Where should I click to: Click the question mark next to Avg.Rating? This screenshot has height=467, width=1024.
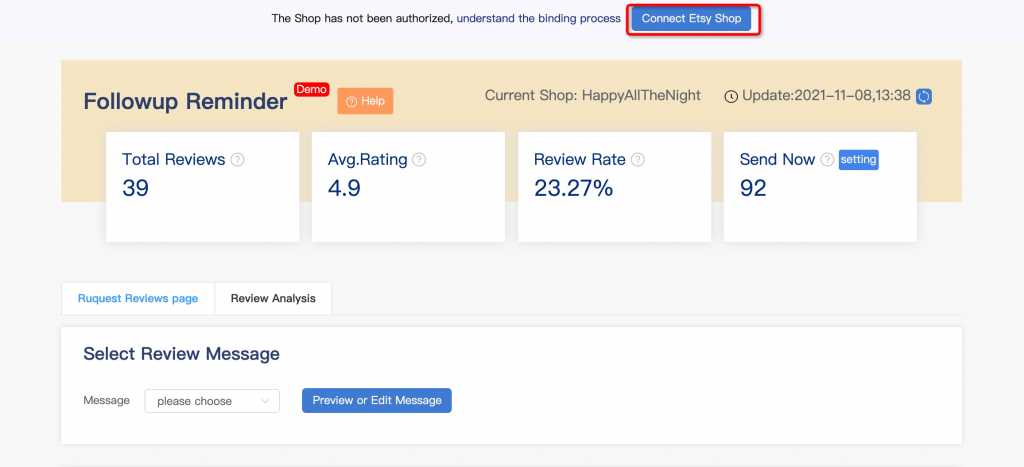[x=419, y=160]
